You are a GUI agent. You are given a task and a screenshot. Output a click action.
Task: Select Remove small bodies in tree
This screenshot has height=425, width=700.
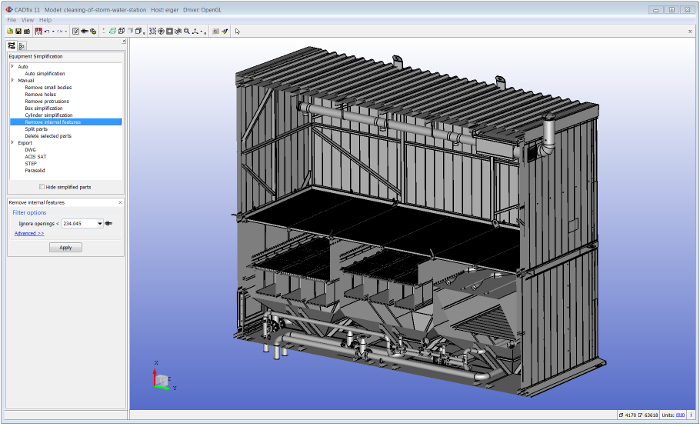48,87
